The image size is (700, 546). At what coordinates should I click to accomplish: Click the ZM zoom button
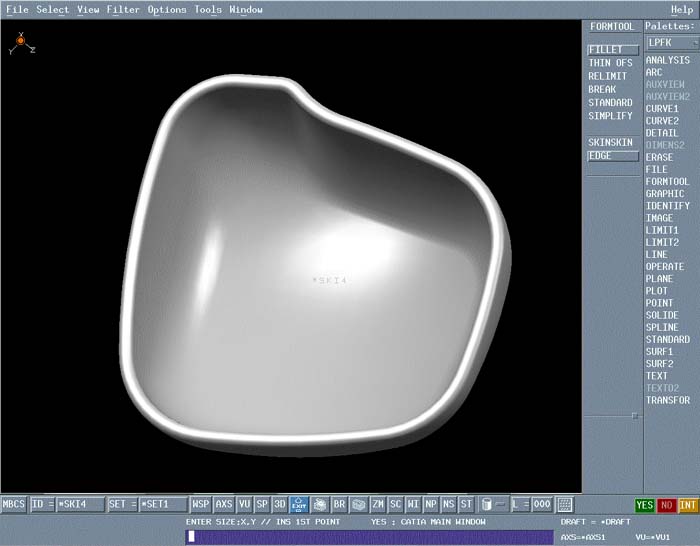pos(378,505)
